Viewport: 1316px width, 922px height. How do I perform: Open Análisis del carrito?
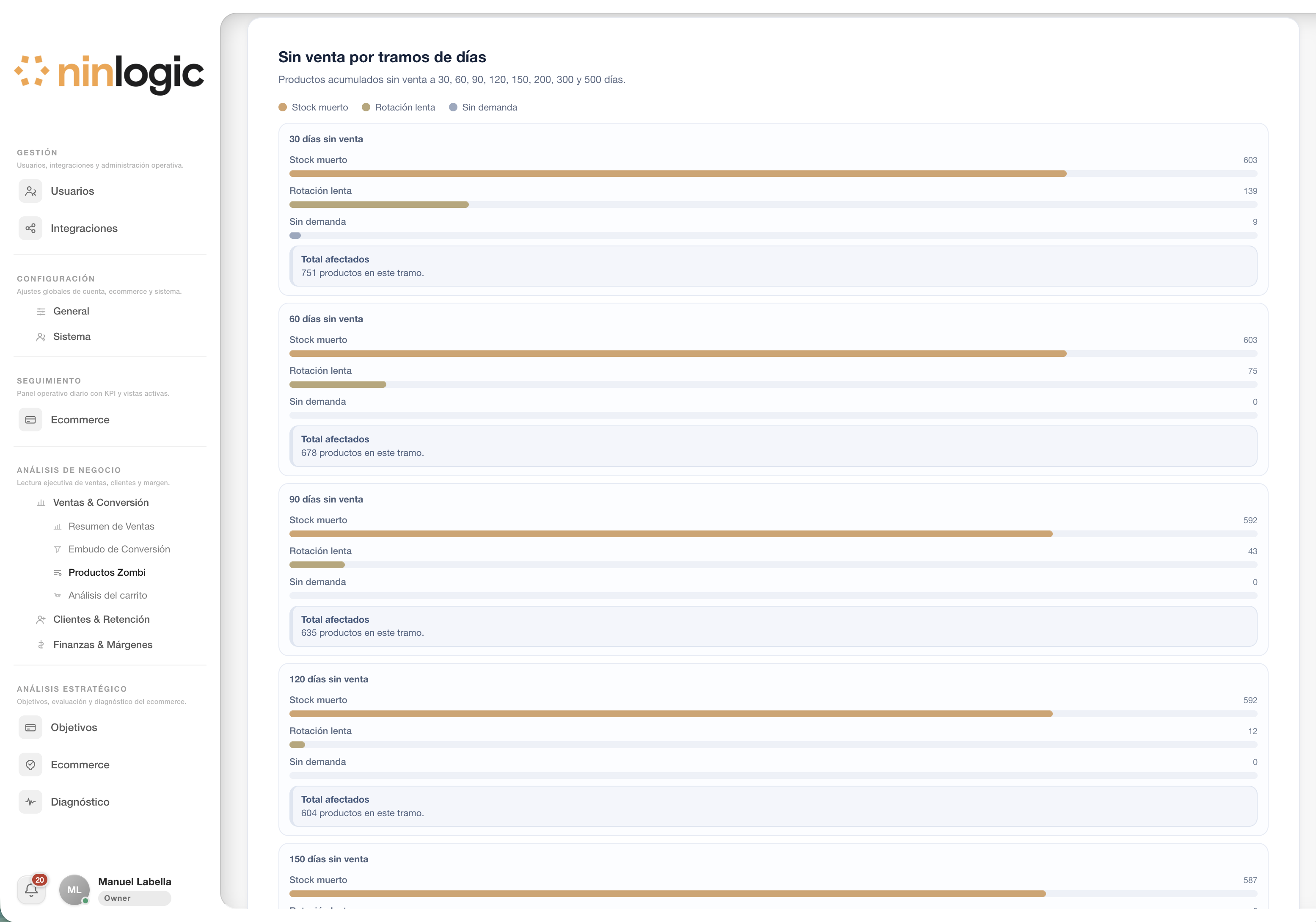(108, 595)
